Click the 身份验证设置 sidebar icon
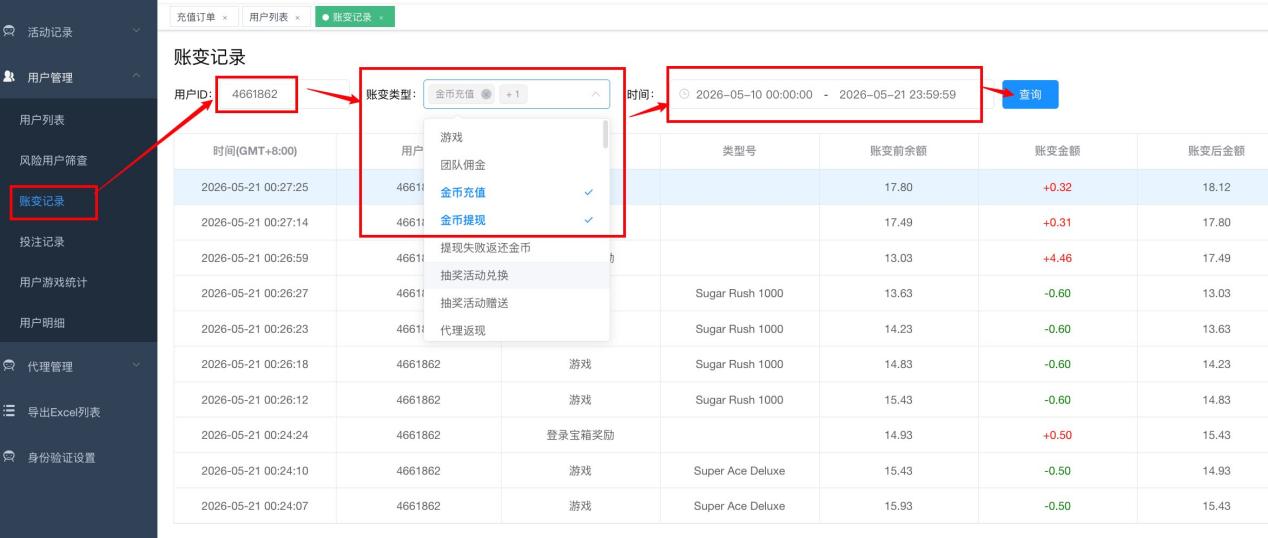 point(9,457)
